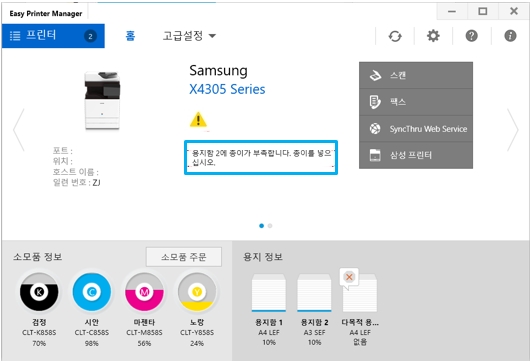Viewport: 531px width, 362px height.
Task: Open the help question mark icon
Action: coord(471,36)
